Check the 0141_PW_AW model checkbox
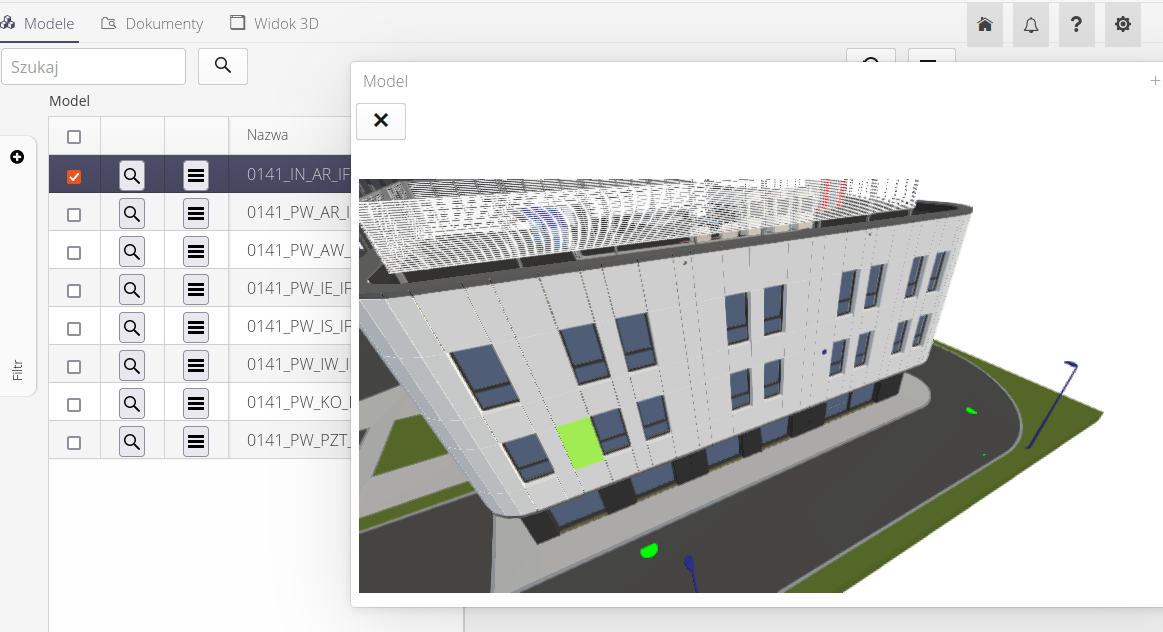Image resolution: width=1163 pixels, height=632 pixels. pos(74,253)
